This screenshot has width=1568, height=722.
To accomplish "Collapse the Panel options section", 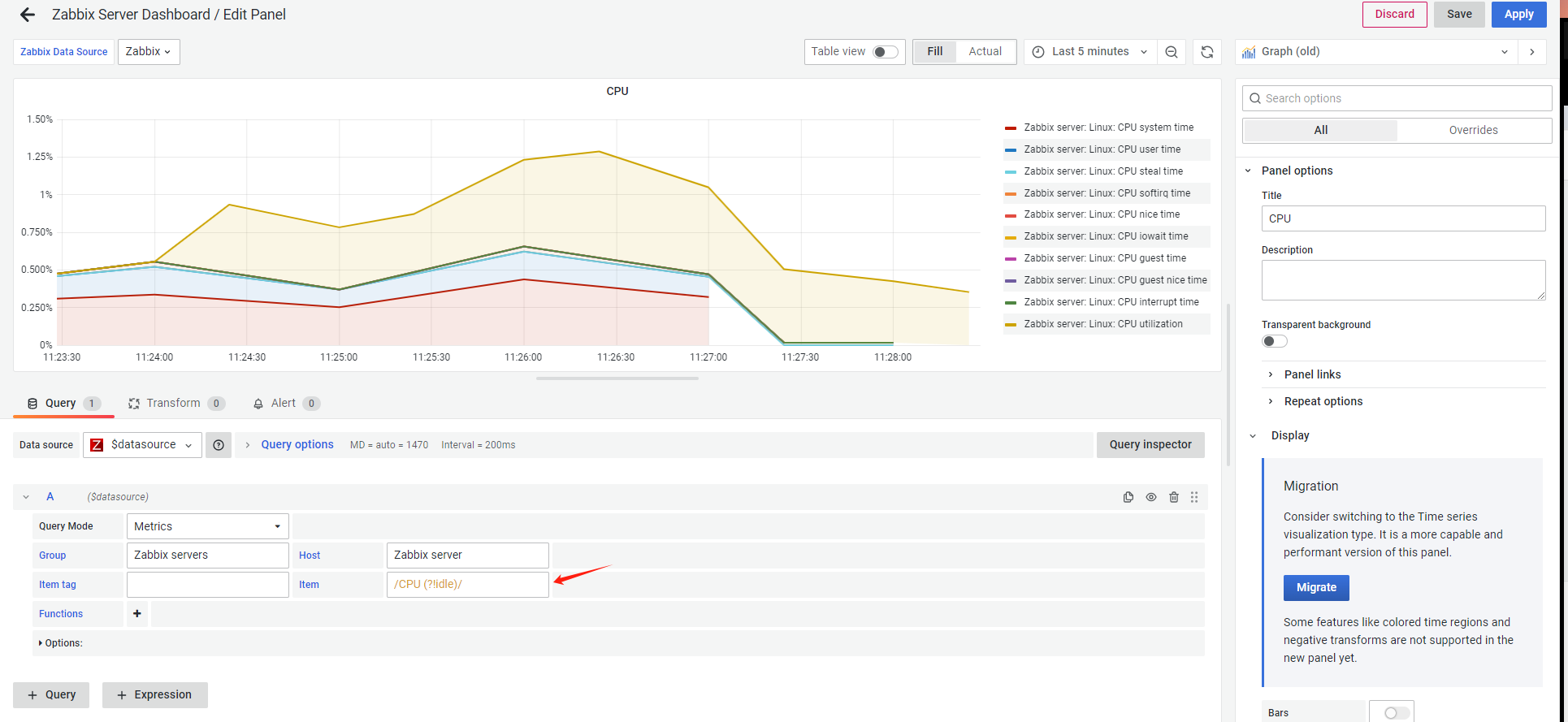I will tap(1248, 171).
